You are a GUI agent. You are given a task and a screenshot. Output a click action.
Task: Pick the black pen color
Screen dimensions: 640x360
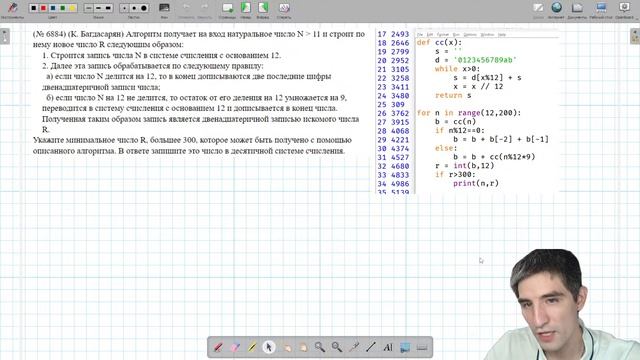(33, 8)
